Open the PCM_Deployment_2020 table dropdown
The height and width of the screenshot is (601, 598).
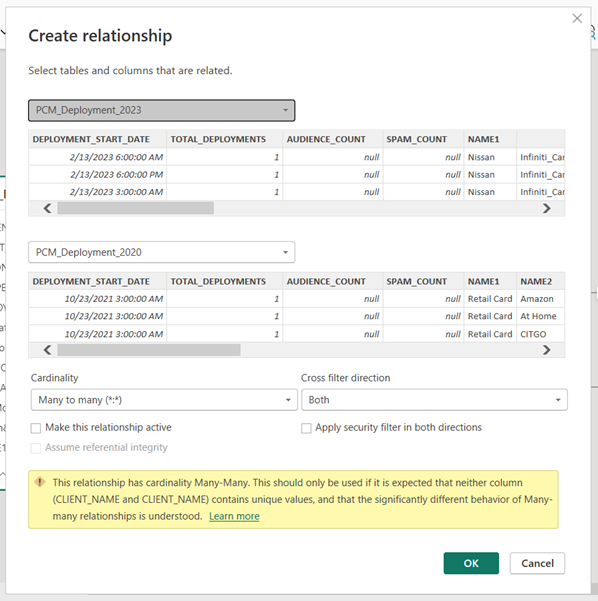click(161, 252)
